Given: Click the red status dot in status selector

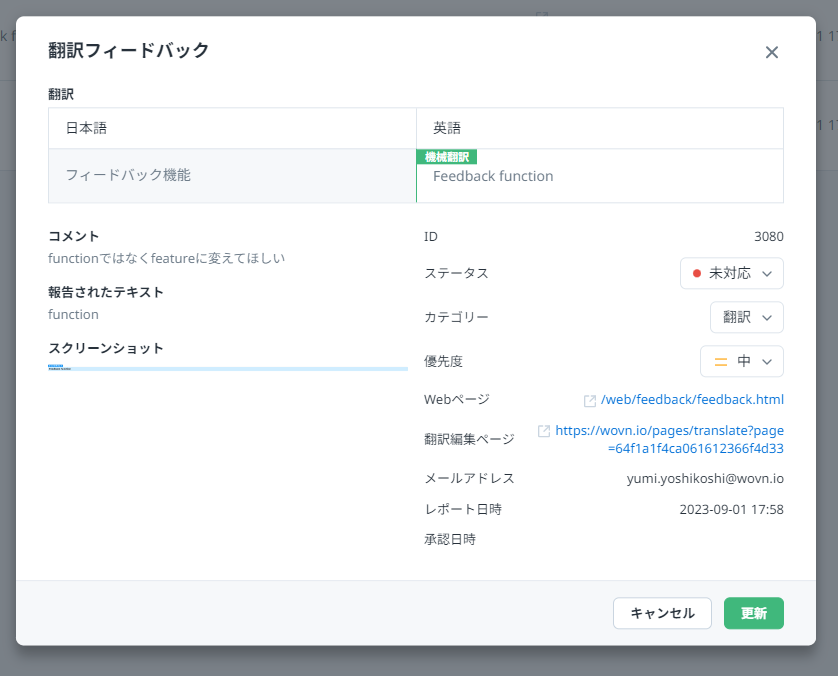Looking at the screenshot, I should [x=697, y=273].
